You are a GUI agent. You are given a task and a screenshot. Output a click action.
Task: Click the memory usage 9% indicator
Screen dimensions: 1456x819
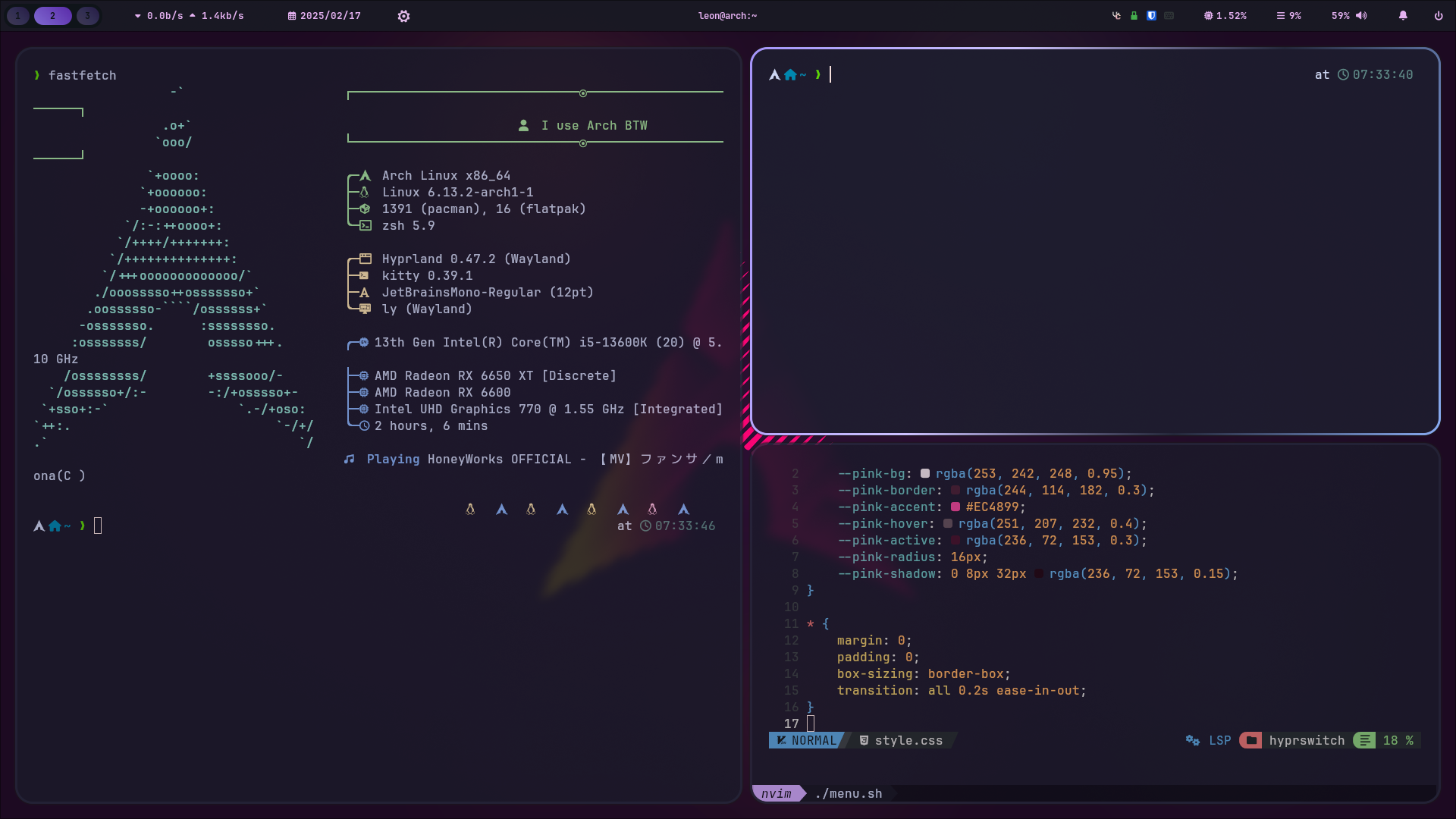[1288, 16]
